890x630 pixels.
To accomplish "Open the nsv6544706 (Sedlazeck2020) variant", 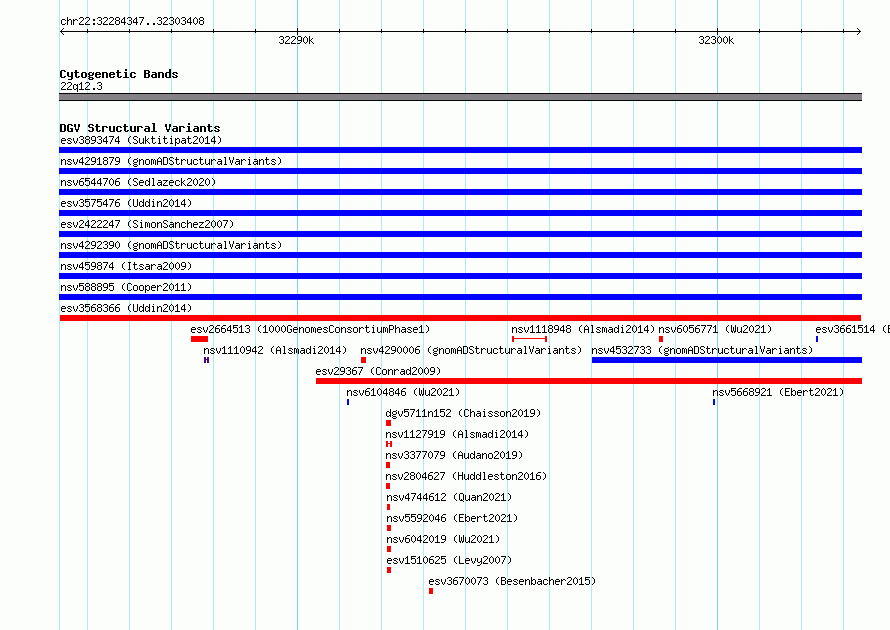I will 138,182.
